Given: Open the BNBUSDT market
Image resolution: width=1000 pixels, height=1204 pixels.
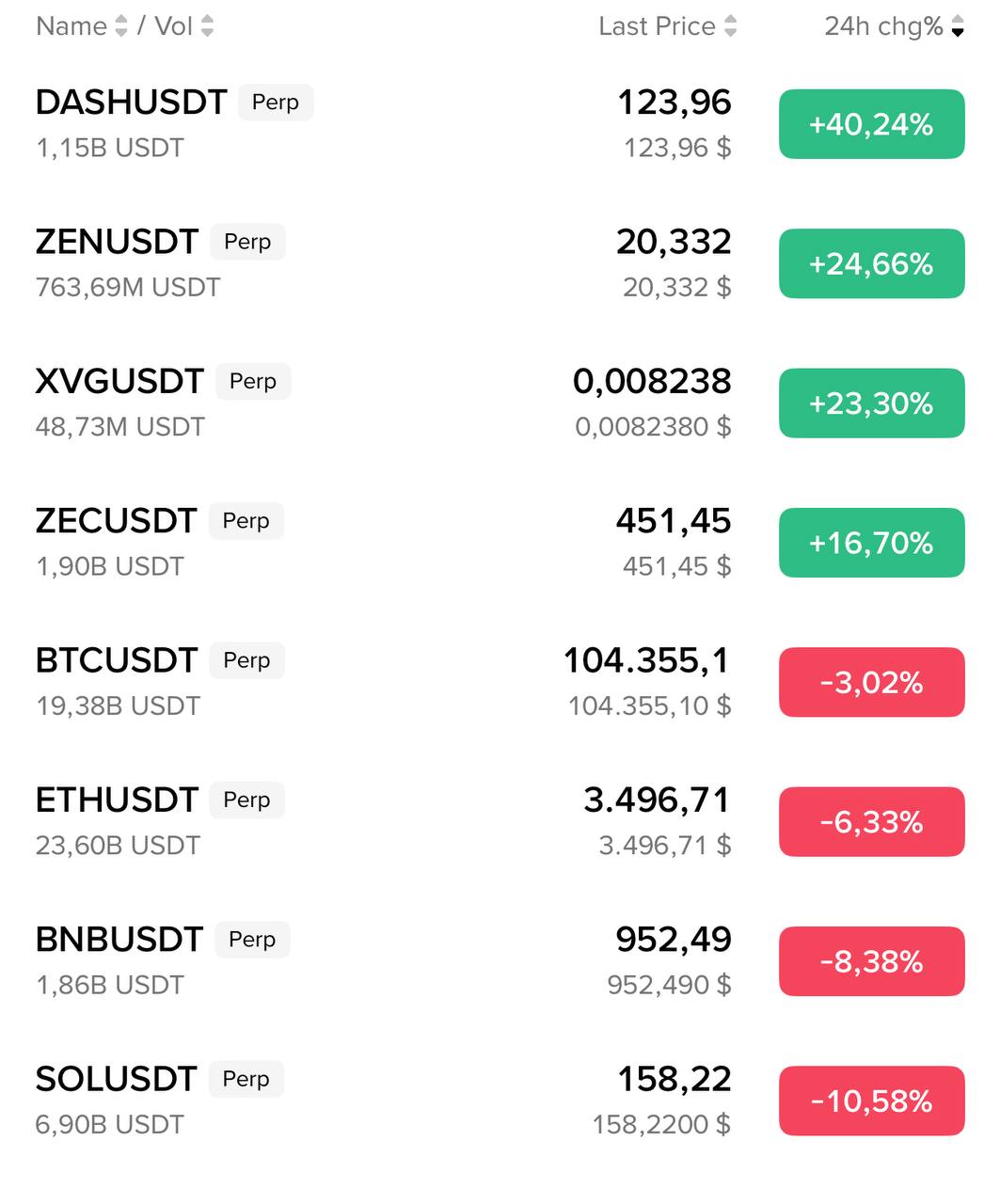Looking at the screenshot, I should tap(119, 939).
